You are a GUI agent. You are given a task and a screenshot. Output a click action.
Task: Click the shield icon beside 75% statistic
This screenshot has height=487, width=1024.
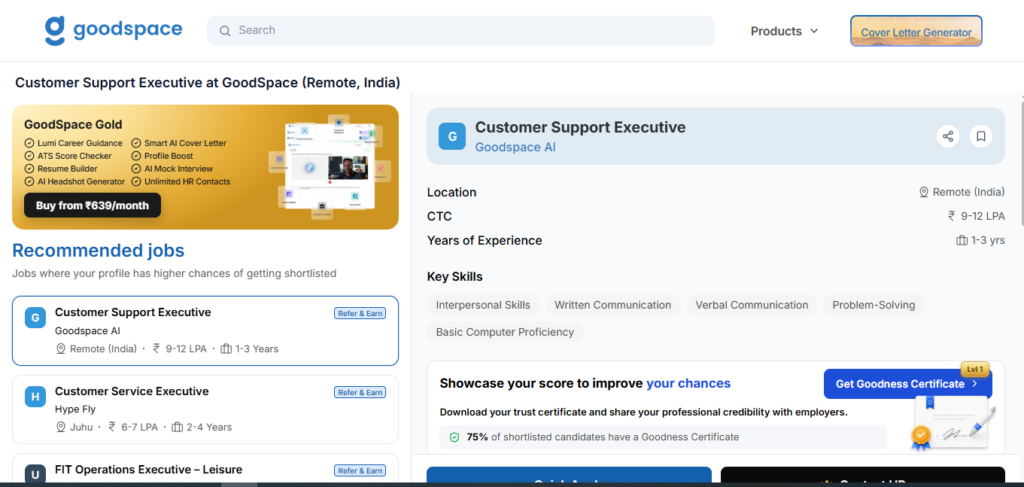pyautogui.click(x=455, y=437)
